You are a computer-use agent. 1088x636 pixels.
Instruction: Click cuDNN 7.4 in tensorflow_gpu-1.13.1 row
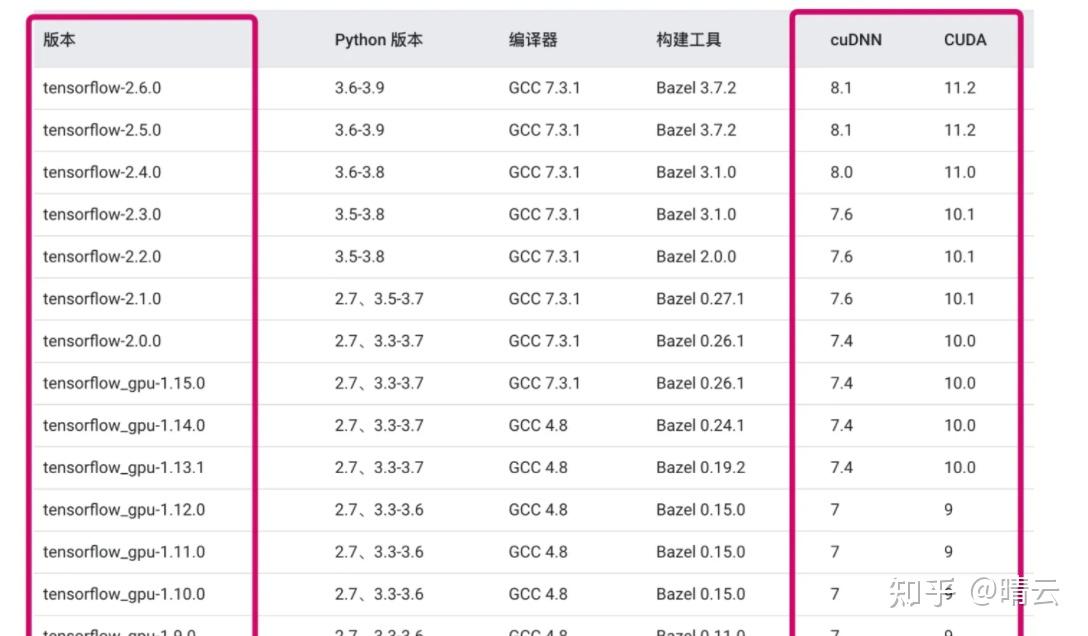(x=842, y=467)
